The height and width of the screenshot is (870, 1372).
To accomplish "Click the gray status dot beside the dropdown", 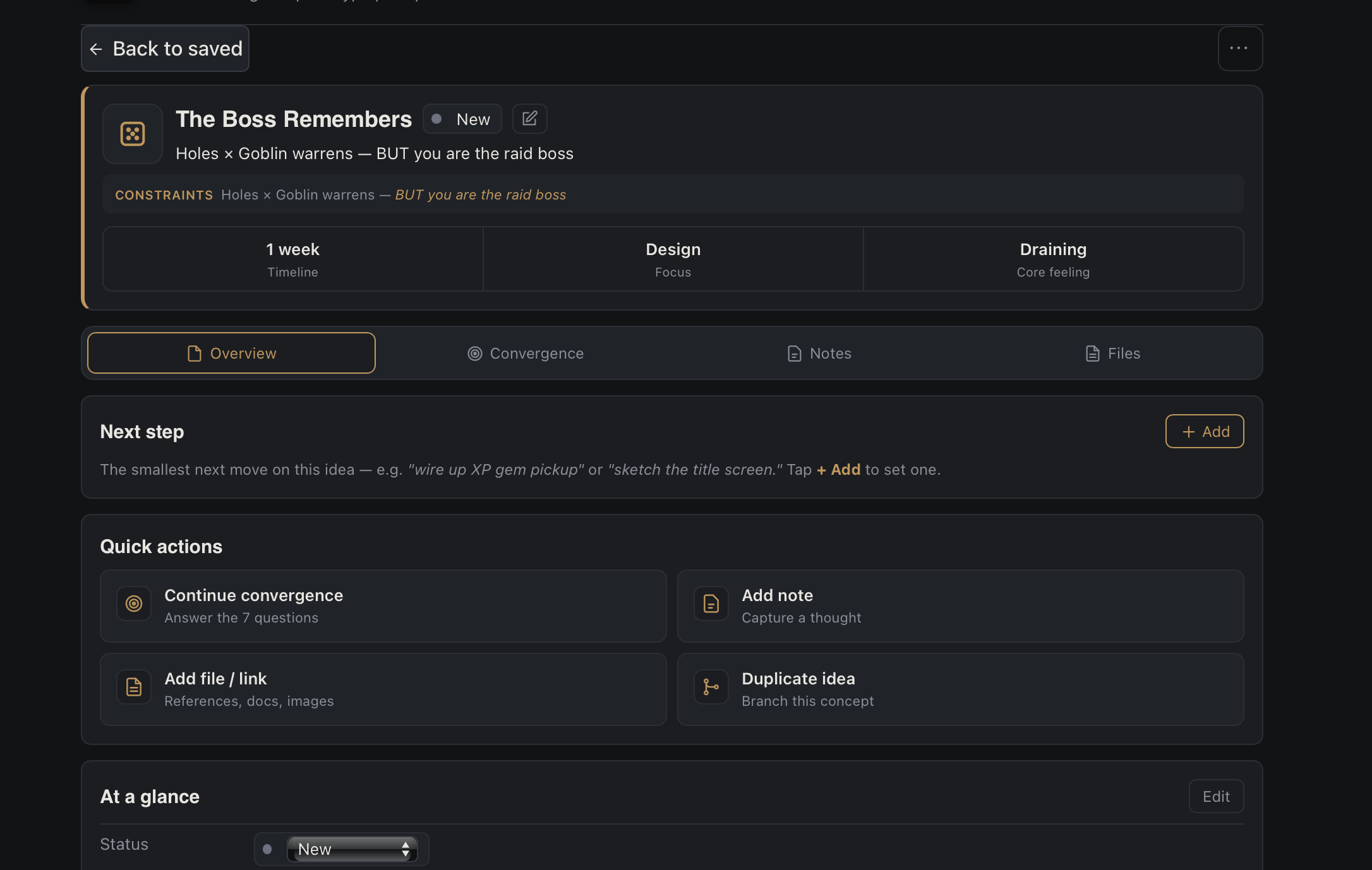I will coord(267,849).
